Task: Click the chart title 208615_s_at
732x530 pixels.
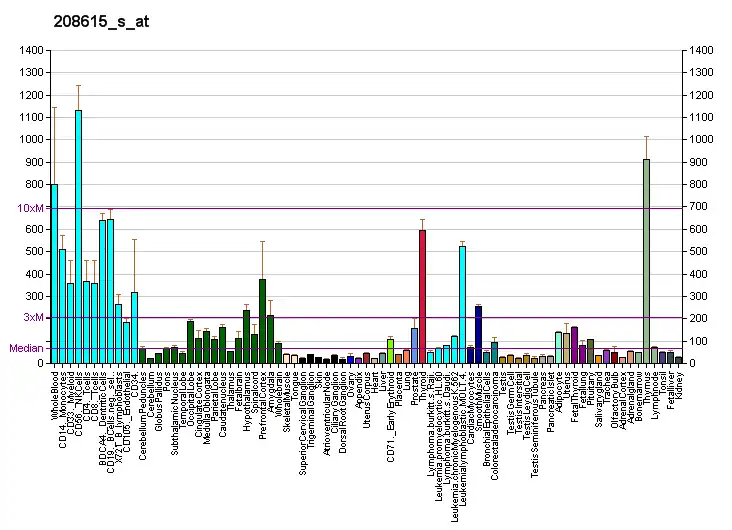Action: [x=88, y=20]
